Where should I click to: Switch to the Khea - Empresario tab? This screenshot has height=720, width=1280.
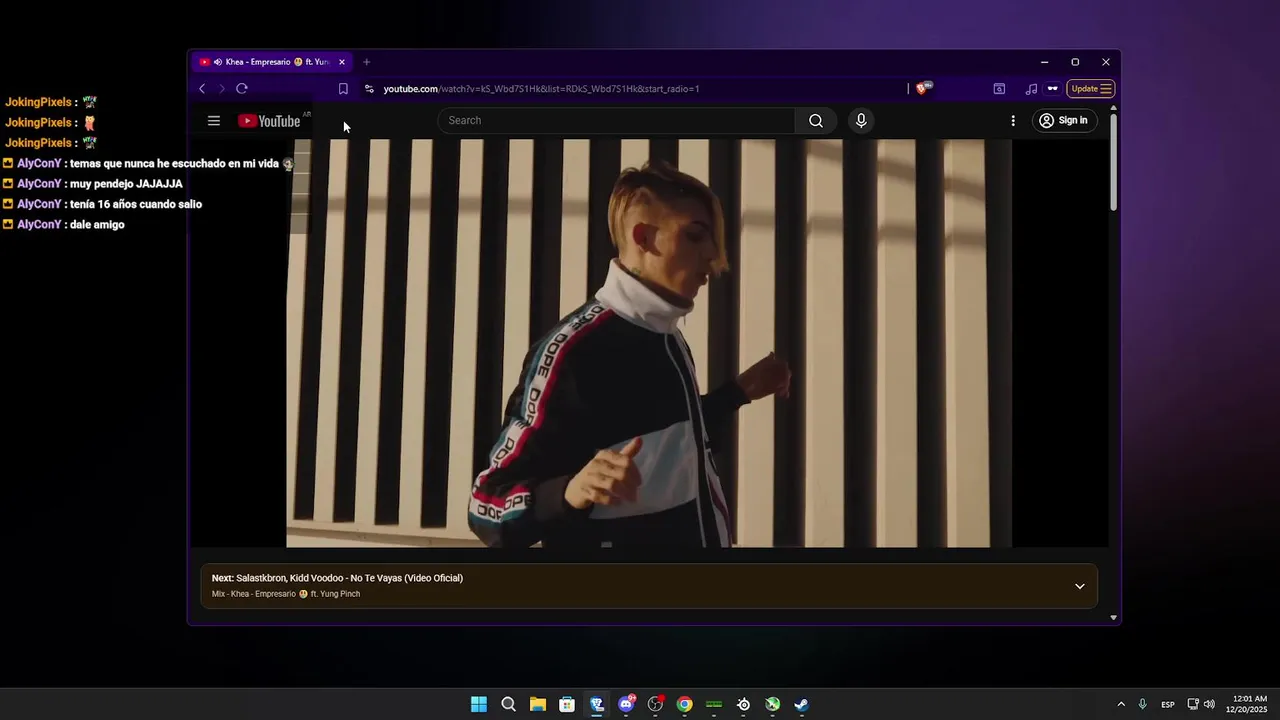tap(270, 62)
